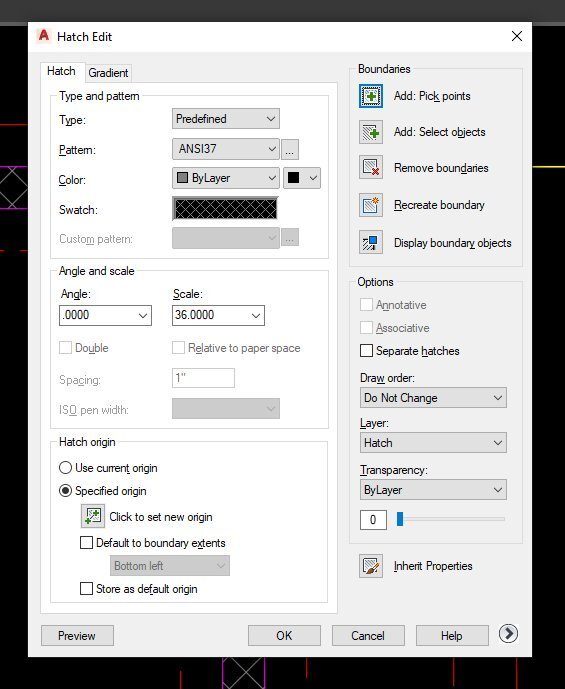
Task: Open the Pattern dropdown showing ANSI37
Action: pyautogui.click(x=226, y=149)
